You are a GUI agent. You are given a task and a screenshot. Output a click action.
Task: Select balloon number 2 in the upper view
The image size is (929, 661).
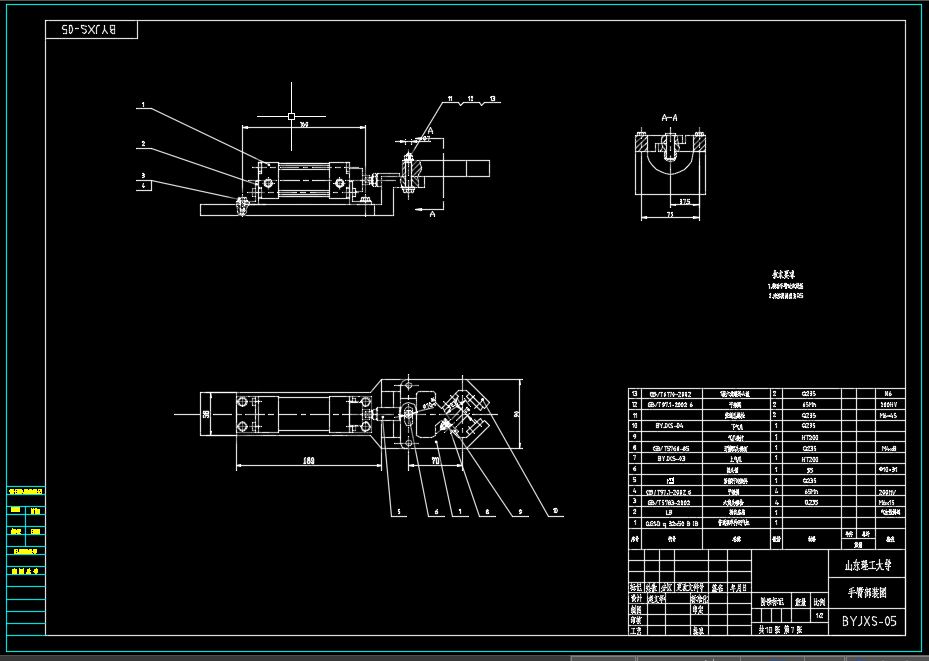pyautogui.click(x=143, y=144)
